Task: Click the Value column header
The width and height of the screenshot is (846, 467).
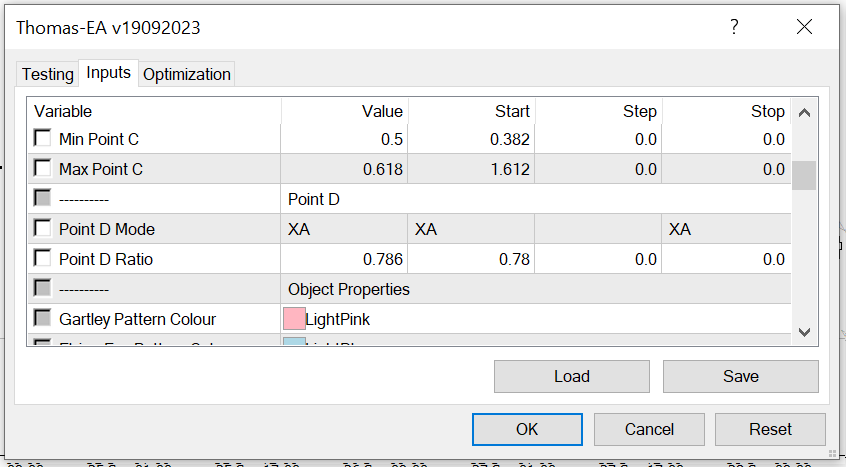Action: [345, 111]
